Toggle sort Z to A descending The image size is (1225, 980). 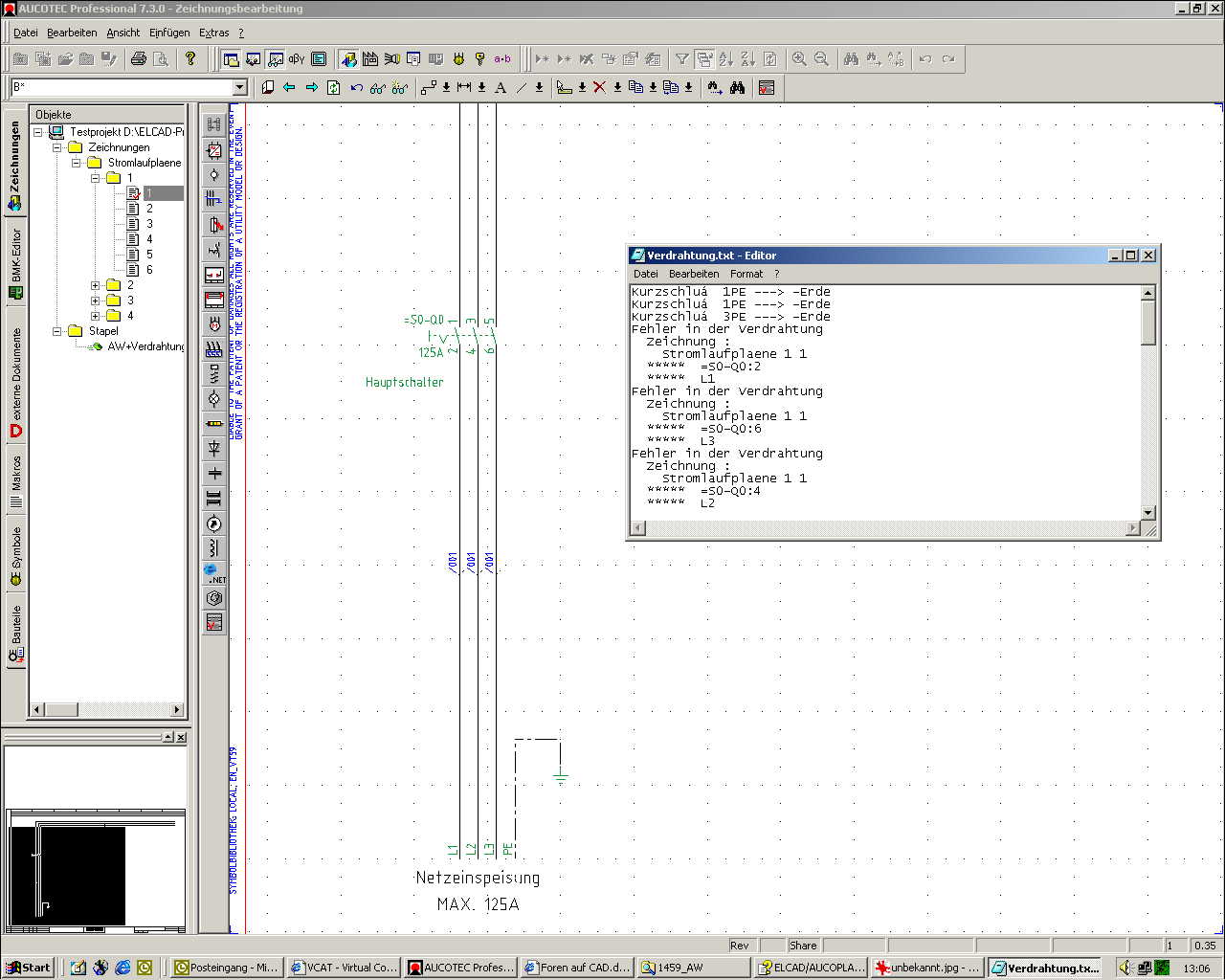tap(748, 59)
